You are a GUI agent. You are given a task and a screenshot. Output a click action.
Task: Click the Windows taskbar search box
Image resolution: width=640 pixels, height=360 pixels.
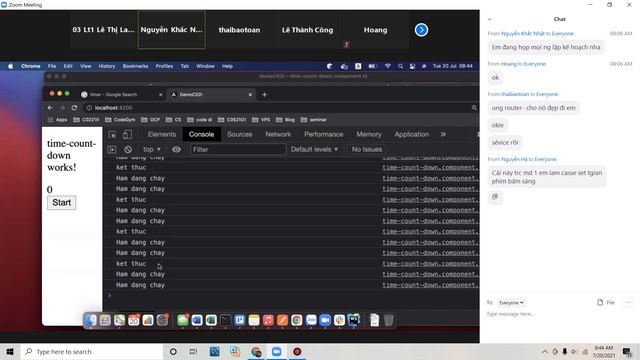pos(92,351)
